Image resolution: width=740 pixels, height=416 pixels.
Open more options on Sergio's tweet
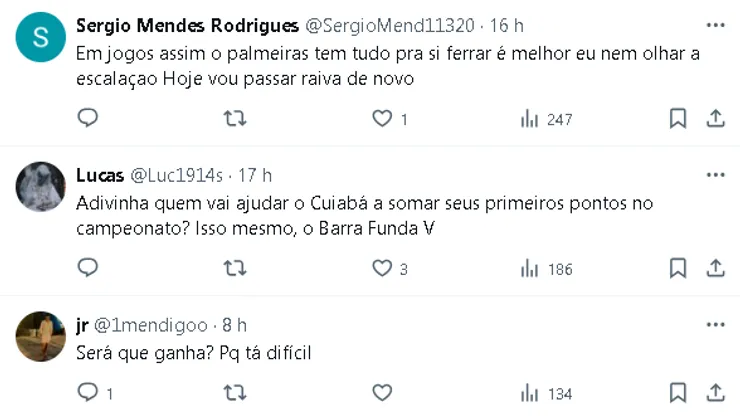(x=715, y=25)
